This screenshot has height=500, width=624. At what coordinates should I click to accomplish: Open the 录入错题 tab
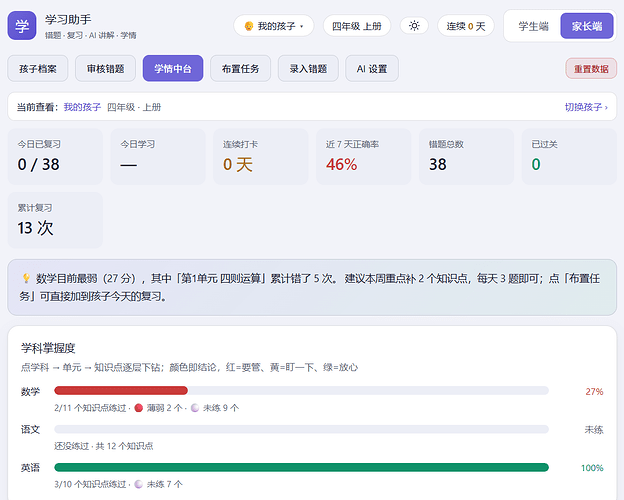[x=308, y=68]
